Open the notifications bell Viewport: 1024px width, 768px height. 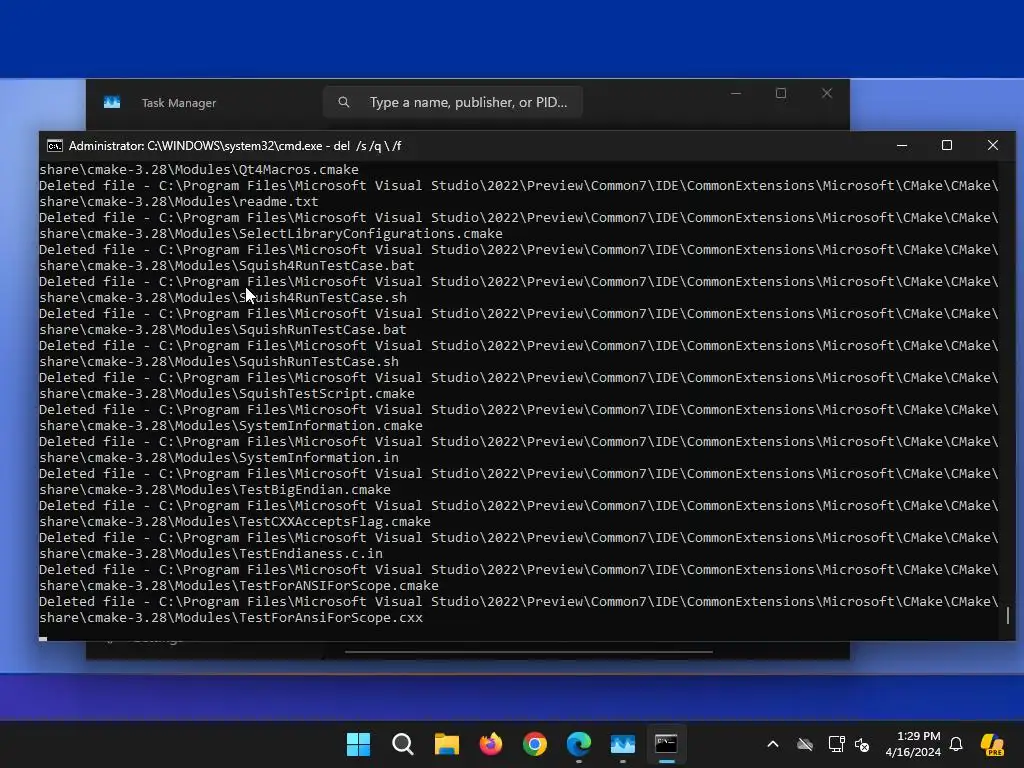956,744
